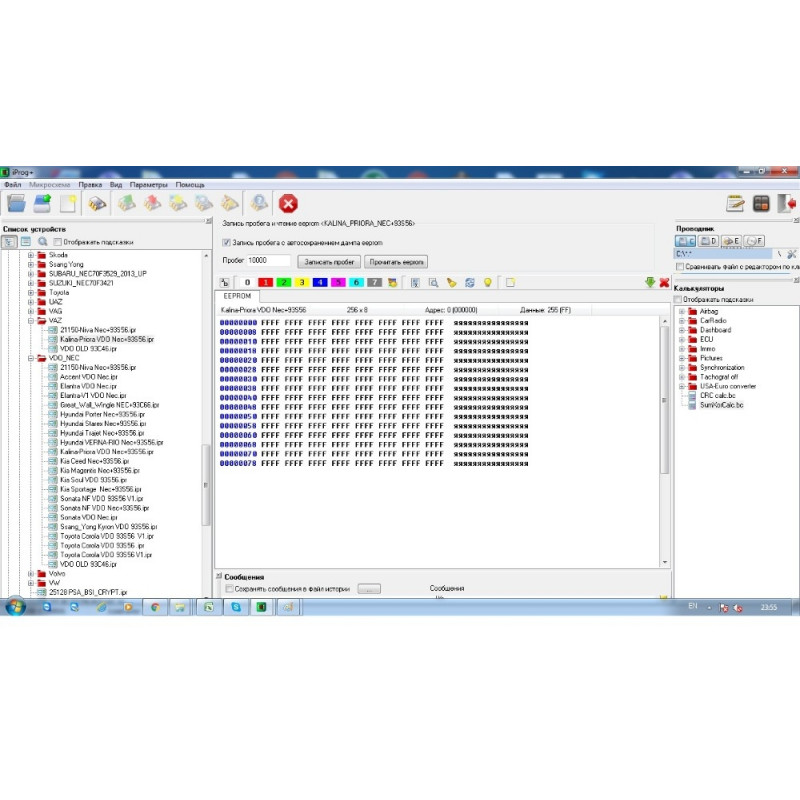Click the lightbulb icon in editor toolbar
Screen dimensions: 800x800
pos(488,283)
